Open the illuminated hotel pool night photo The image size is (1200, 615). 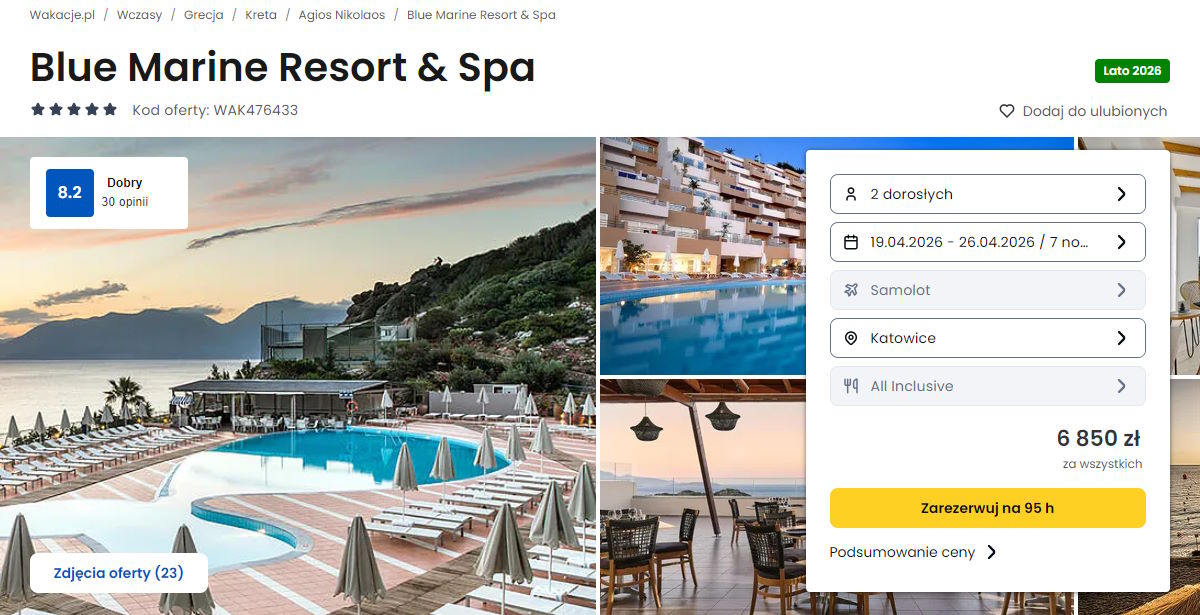pos(703,255)
